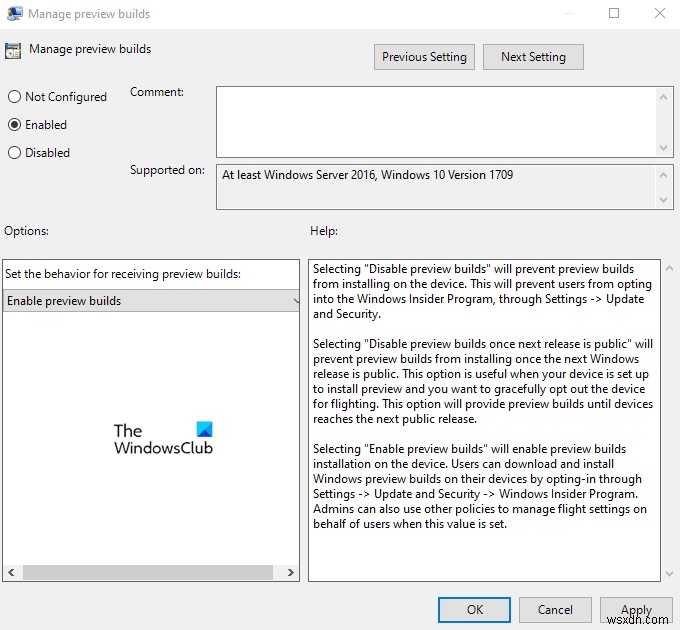Click help paragraph starting "Selecting "Enable preview builds""
Viewport: 680px width, 630px height.
click(x=480, y=486)
